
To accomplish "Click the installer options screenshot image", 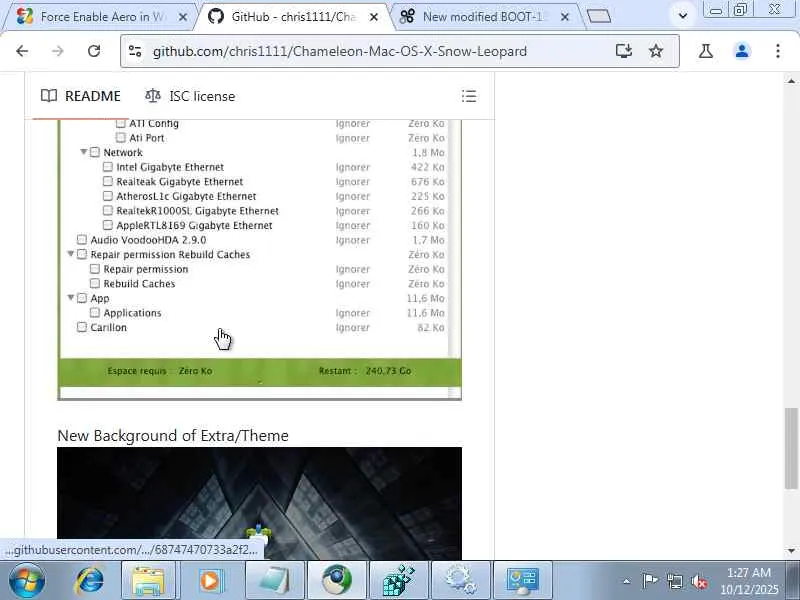I will (x=260, y=260).
